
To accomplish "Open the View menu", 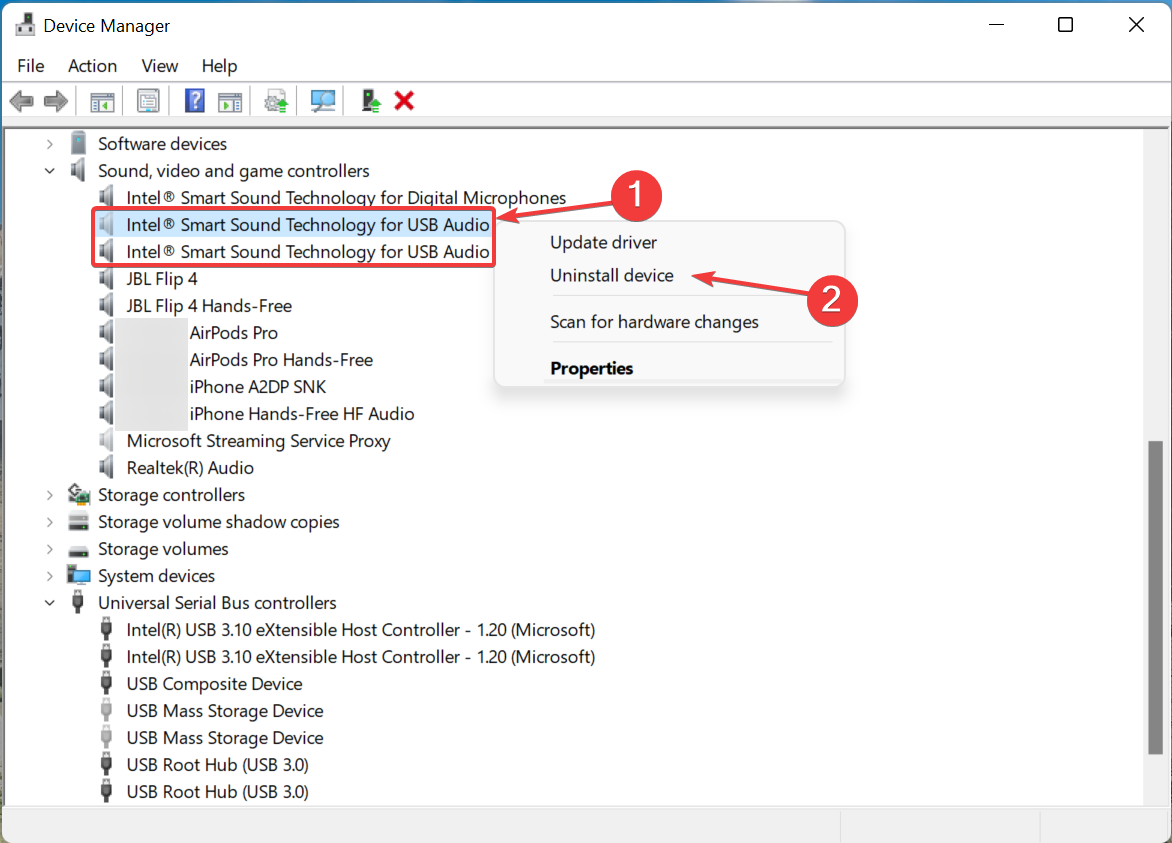I will click(x=160, y=66).
